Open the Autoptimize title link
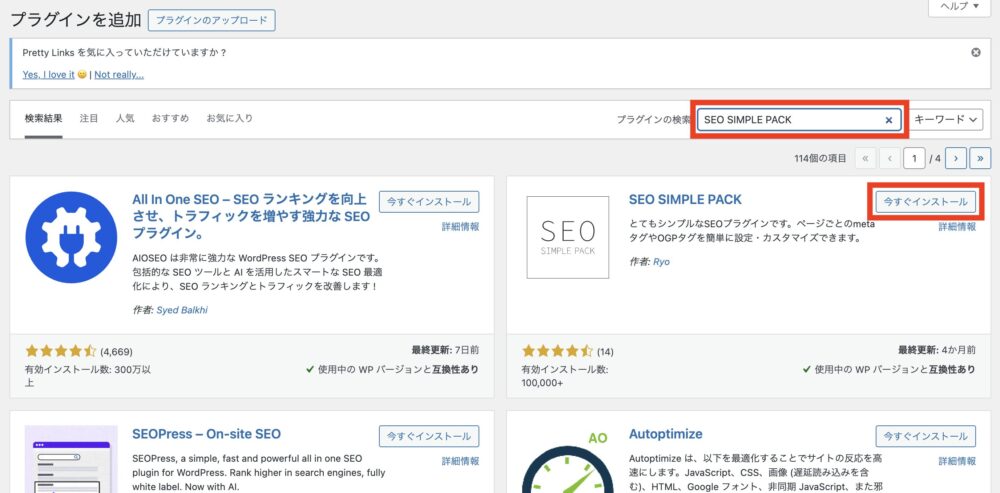Screen dimensions: 1000x493 [x=665, y=434]
